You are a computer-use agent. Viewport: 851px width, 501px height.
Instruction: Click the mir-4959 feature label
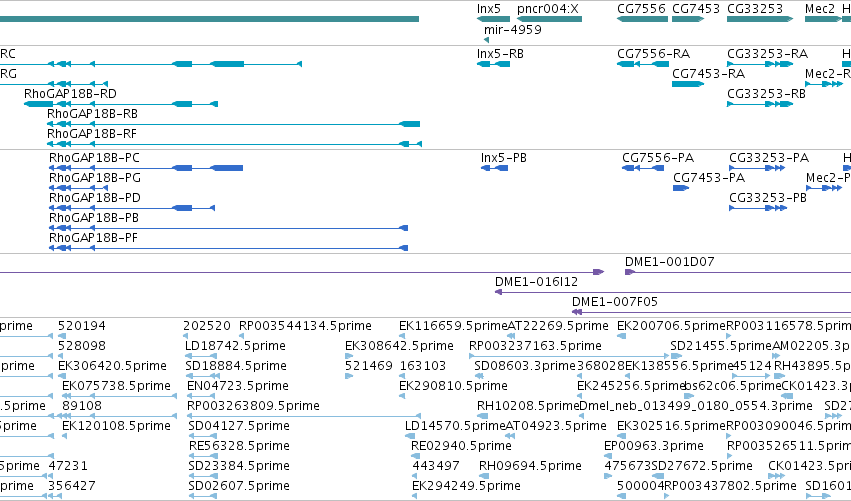[x=512, y=29]
